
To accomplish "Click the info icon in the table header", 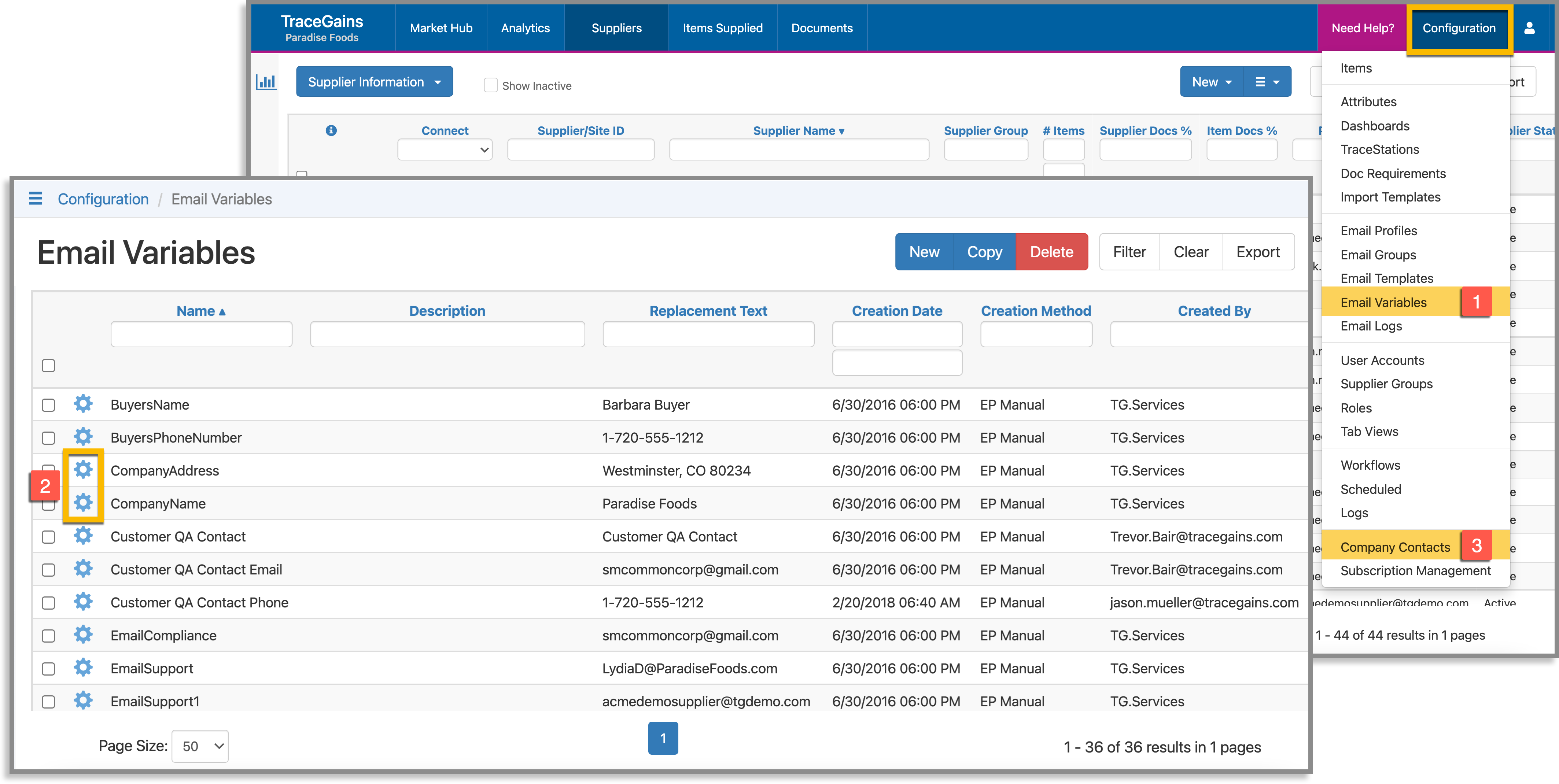I will point(331,130).
